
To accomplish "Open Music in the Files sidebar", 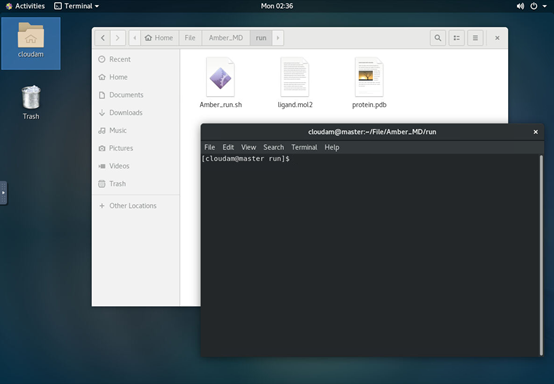I will click(136, 130).
